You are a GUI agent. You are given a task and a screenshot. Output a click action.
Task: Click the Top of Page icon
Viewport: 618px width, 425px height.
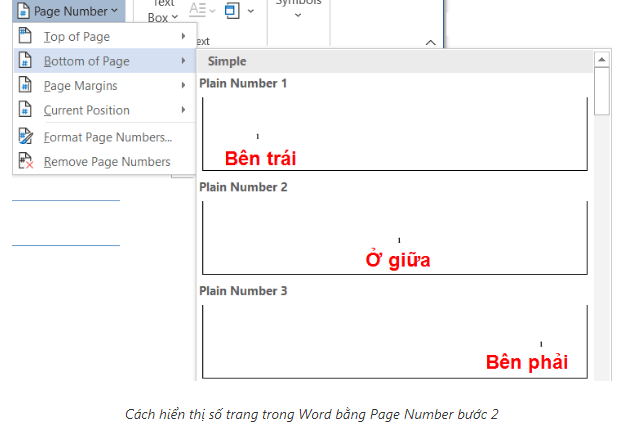click(x=25, y=37)
